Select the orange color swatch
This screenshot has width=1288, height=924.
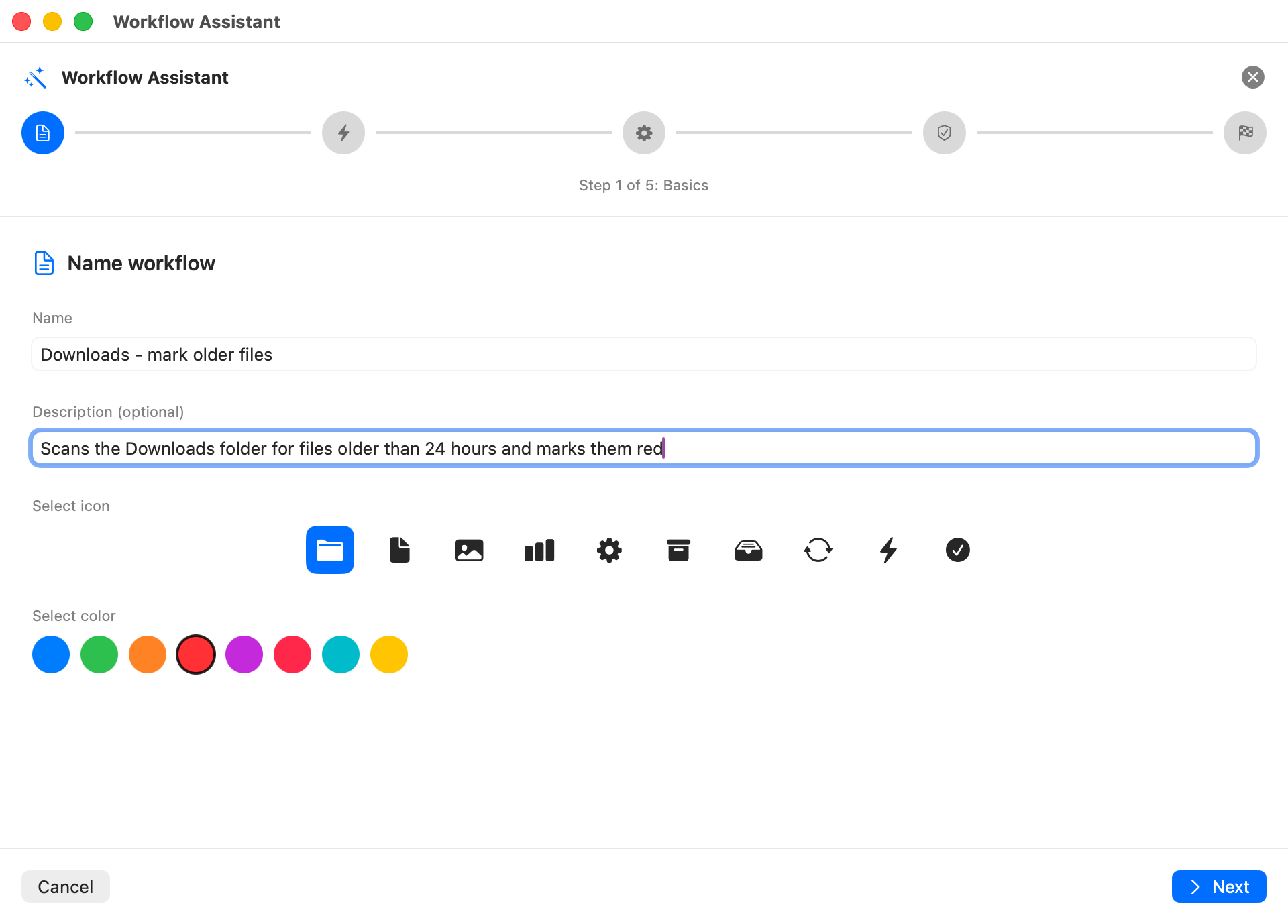tap(148, 654)
